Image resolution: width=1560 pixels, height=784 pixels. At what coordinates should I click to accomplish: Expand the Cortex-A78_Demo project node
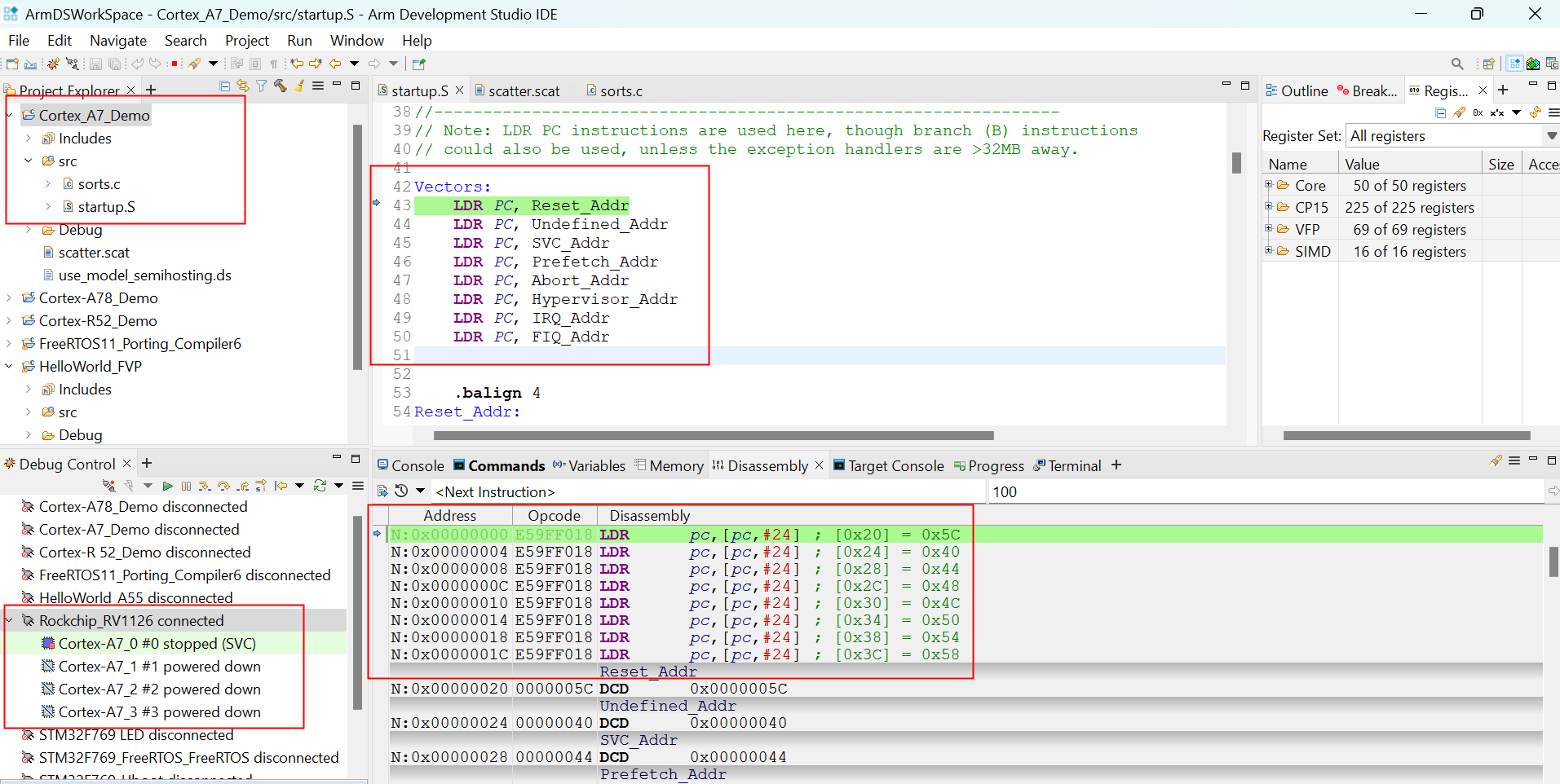(x=9, y=298)
